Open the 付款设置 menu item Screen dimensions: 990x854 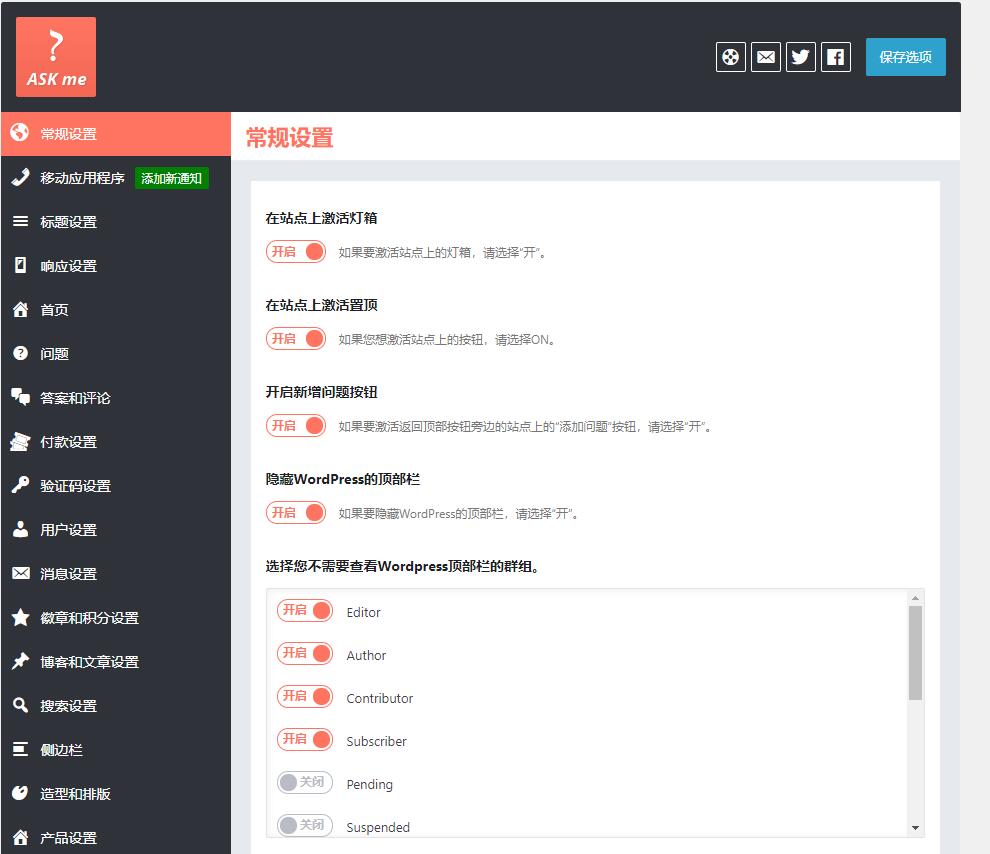[x=116, y=441]
